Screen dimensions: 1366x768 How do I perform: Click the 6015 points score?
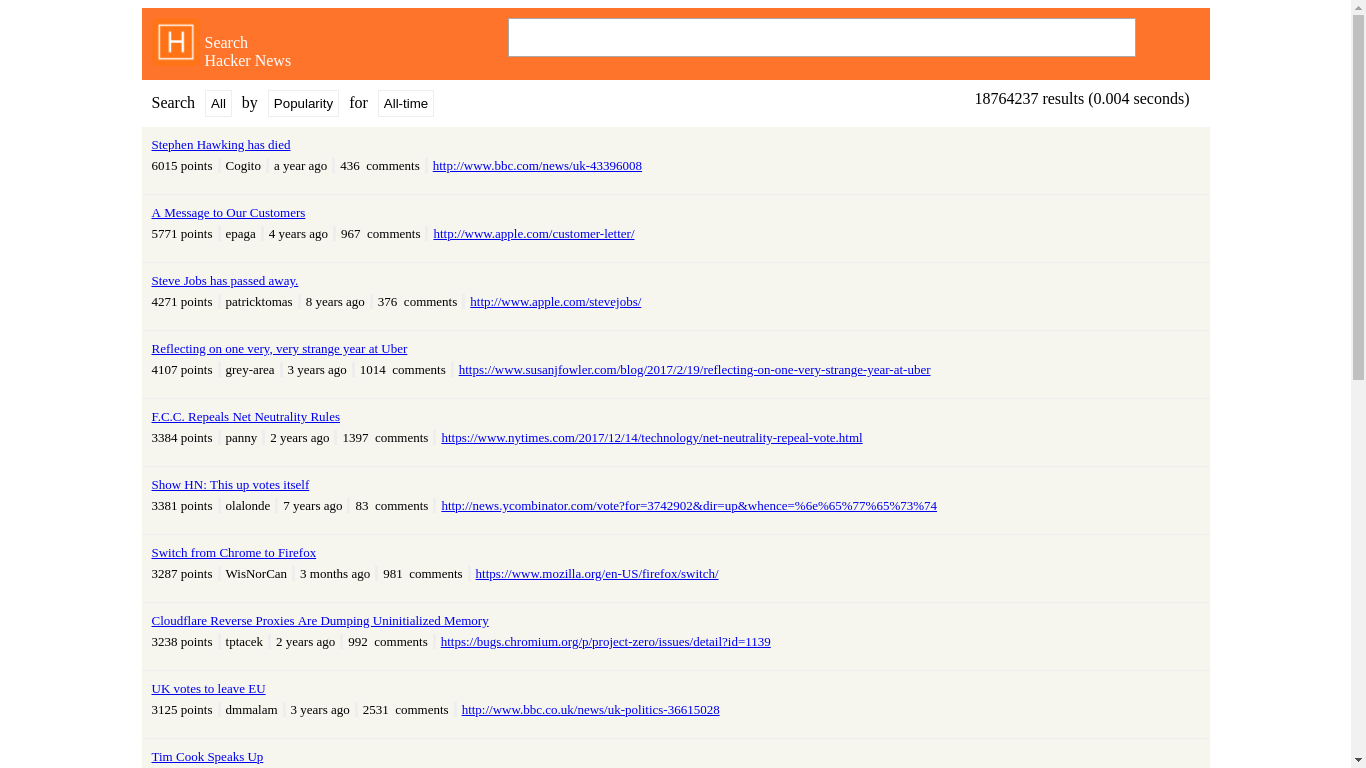click(182, 166)
